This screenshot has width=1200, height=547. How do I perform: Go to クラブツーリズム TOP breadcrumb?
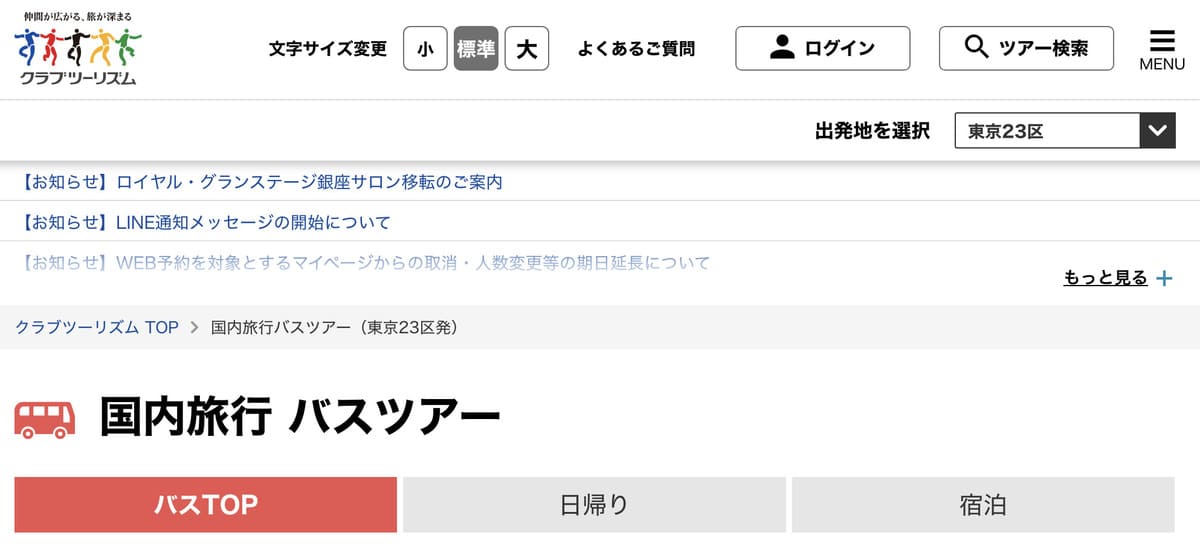point(97,327)
